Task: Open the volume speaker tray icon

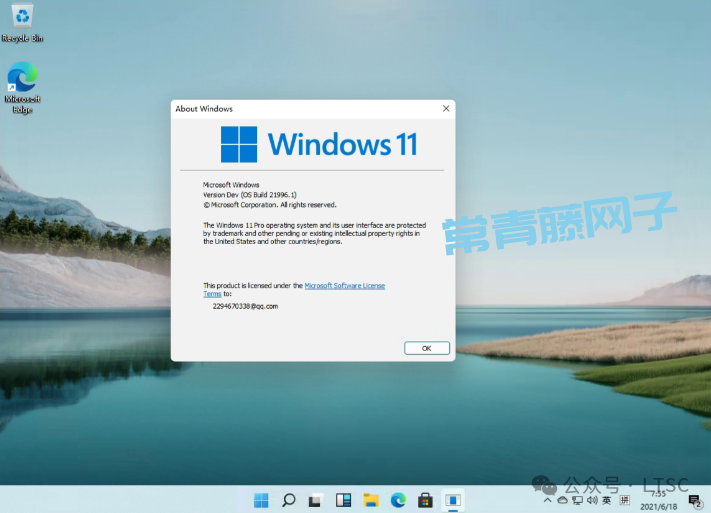Action: point(592,500)
